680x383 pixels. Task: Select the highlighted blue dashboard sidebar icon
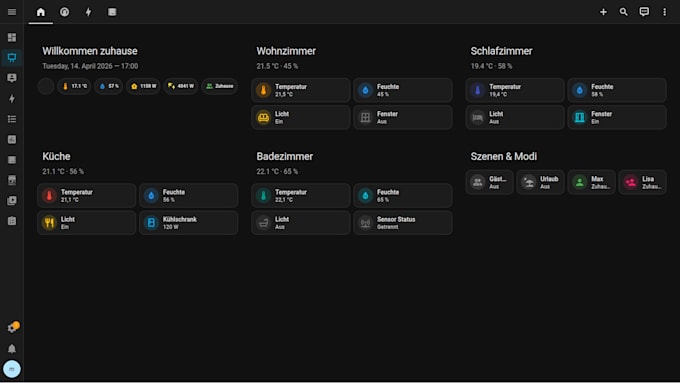point(12,58)
